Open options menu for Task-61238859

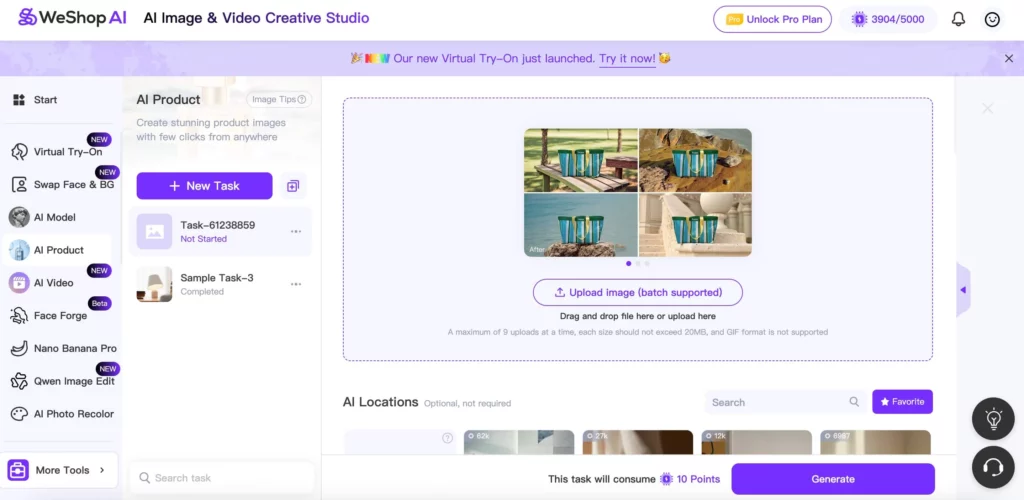pyautogui.click(x=296, y=231)
